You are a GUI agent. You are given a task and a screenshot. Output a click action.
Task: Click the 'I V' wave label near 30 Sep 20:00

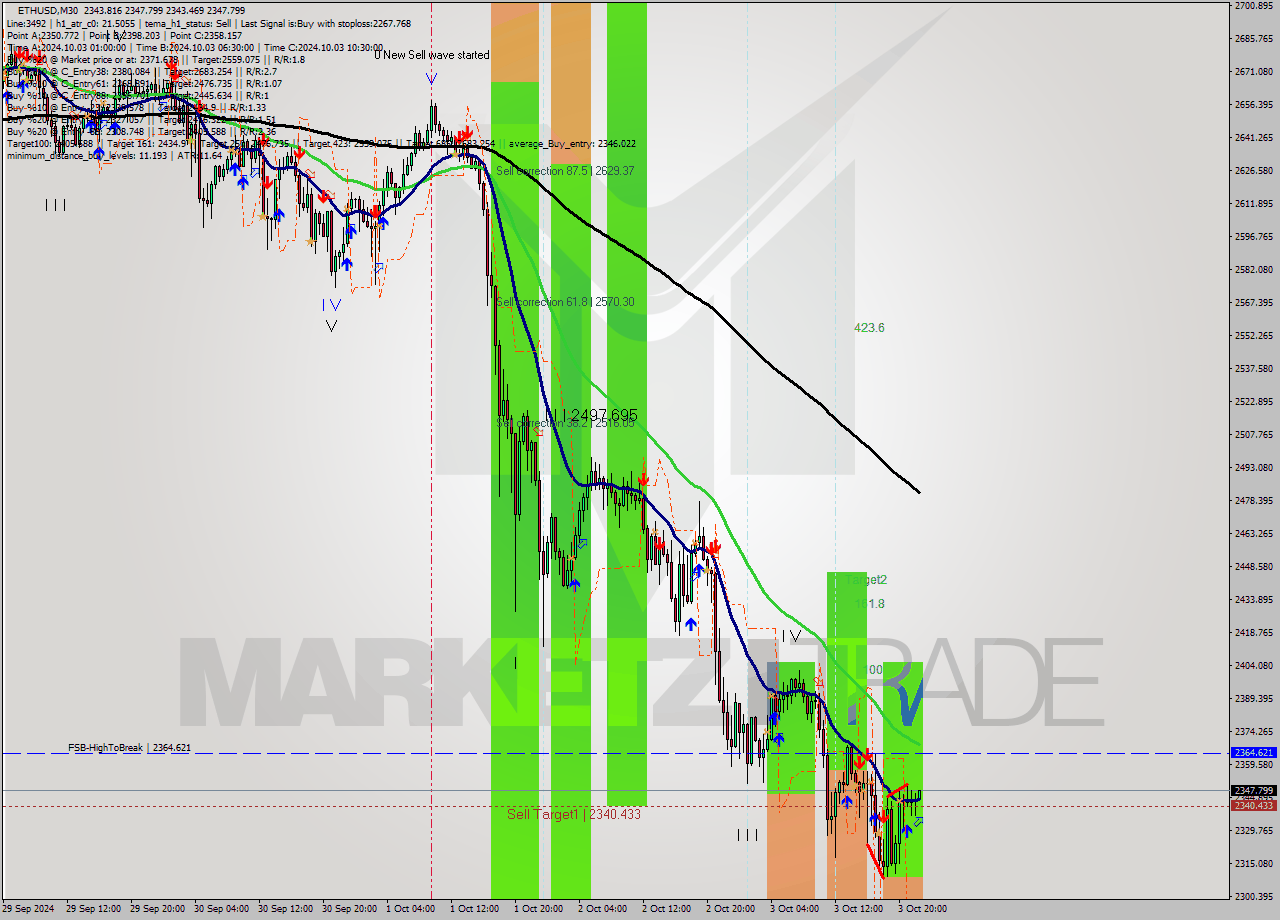pyautogui.click(x=331, y=305)
